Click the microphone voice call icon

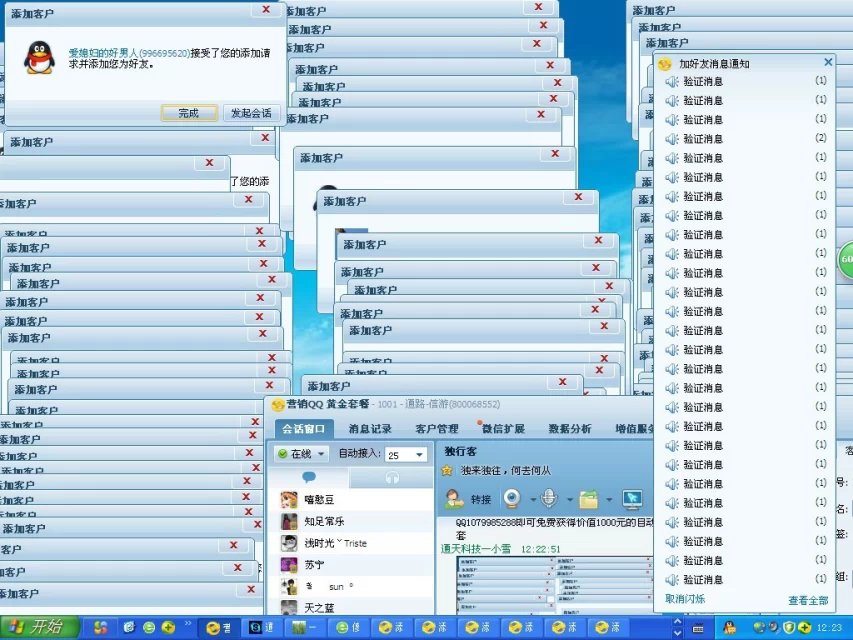point(549,498)
